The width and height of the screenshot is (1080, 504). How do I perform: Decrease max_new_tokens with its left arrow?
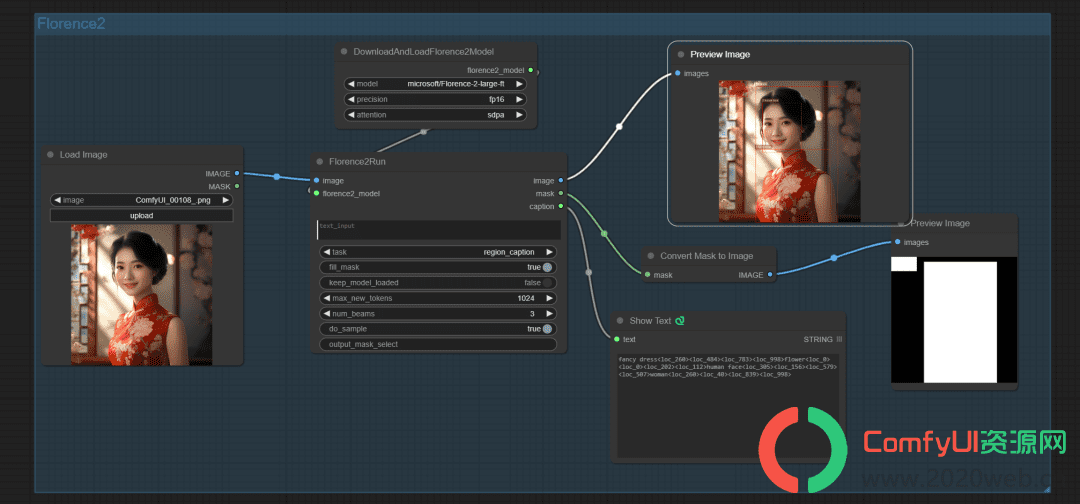tap(326, 298)
